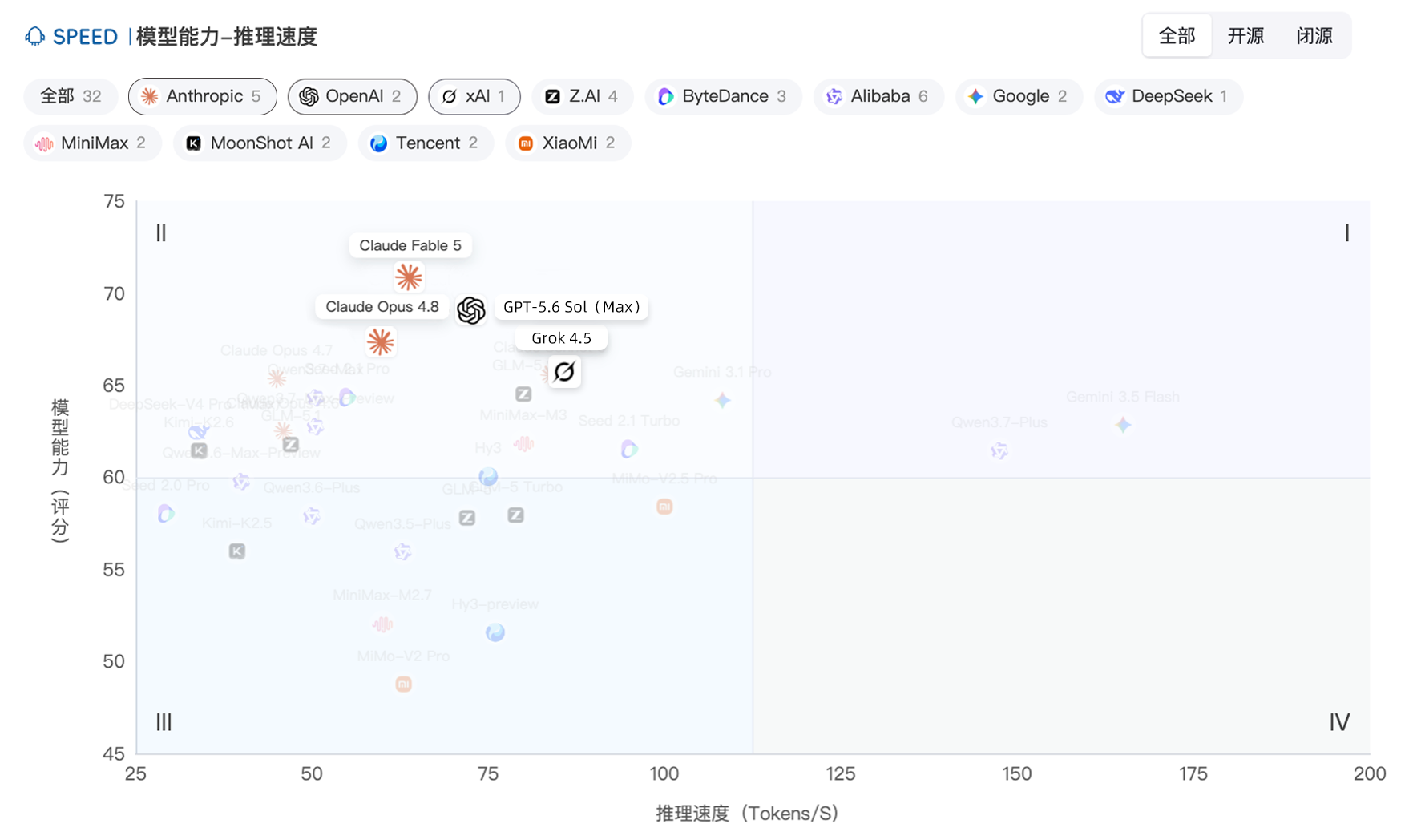Click the Hy3-preview Tencent marker
This screenshot has height=840, width=1405.
click(495, 633)
